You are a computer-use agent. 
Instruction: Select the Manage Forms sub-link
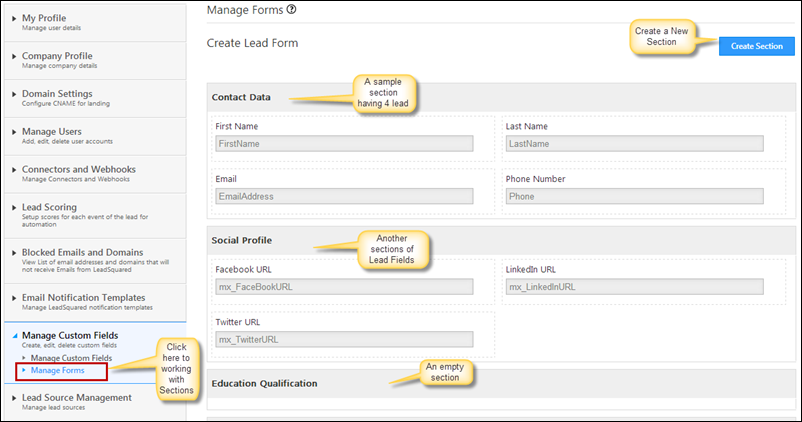click(x=58, y=370)
